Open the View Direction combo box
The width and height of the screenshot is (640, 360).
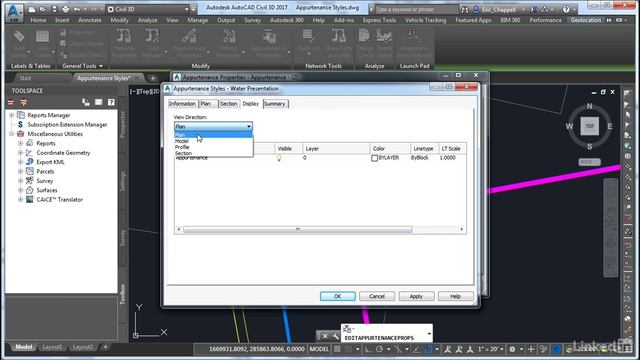pyautogui.click(x=213, y=127)
